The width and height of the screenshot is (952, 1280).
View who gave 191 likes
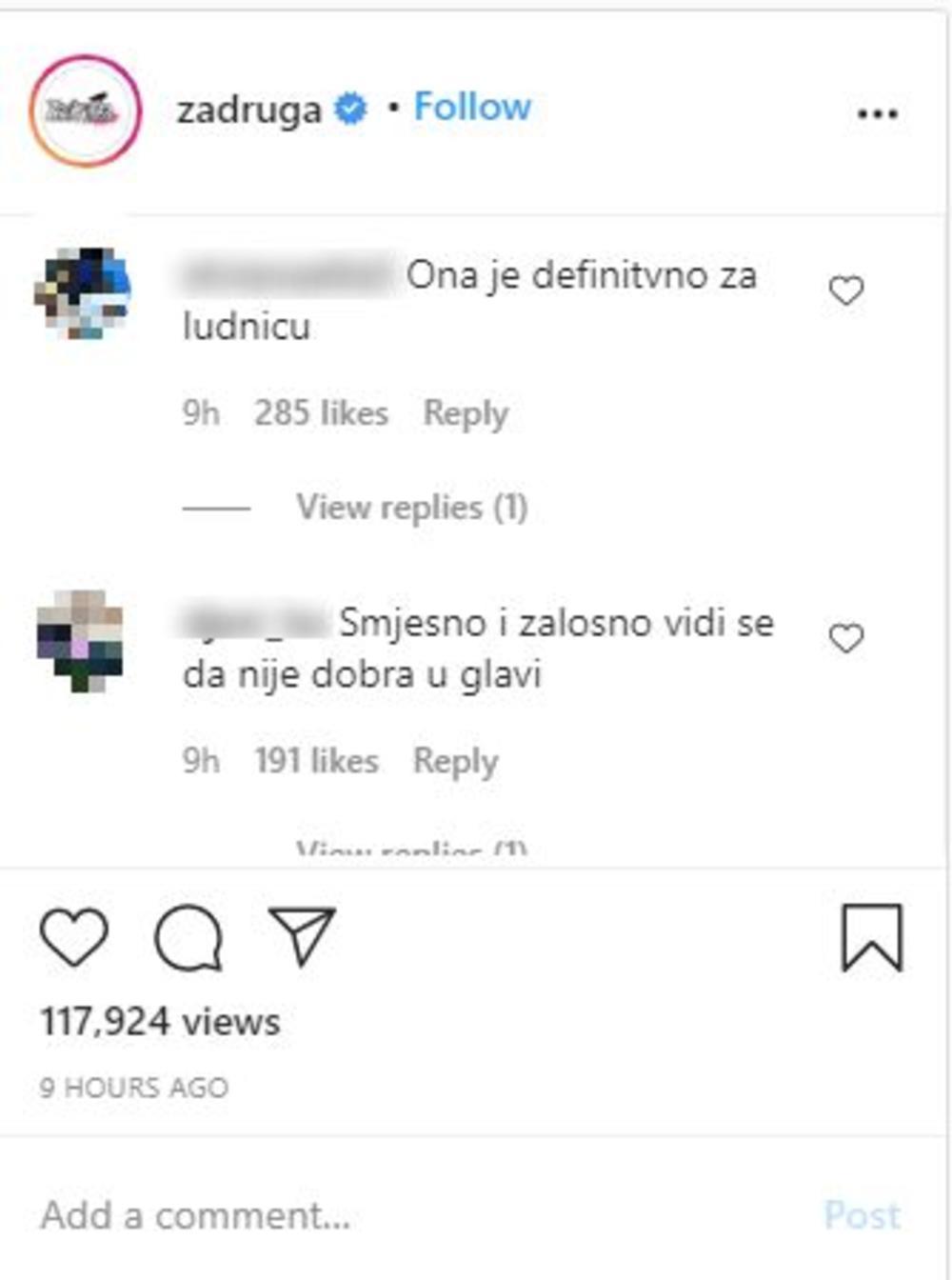coord(316,761)
